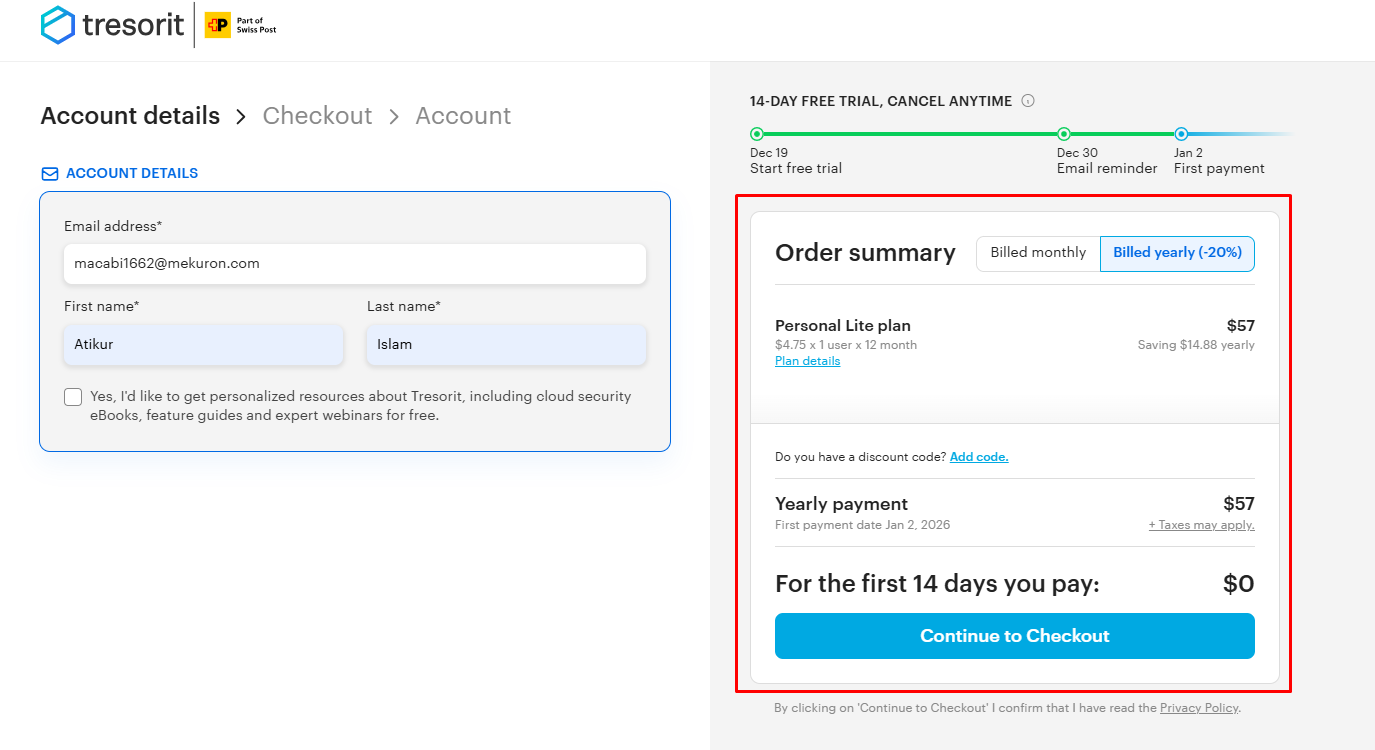Image resolution: width=1375 pixels, height=750 pixels.
Task: Click the First payment timeline dot
Action: tap(1181, 134)
